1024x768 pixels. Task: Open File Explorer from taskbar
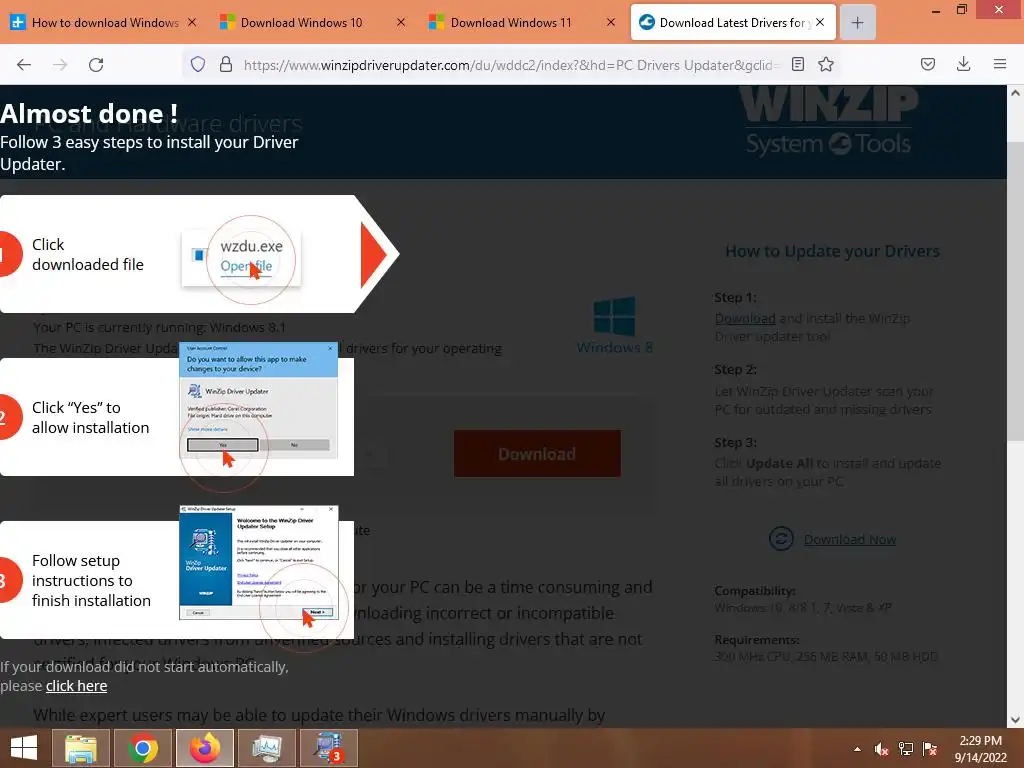80,748
